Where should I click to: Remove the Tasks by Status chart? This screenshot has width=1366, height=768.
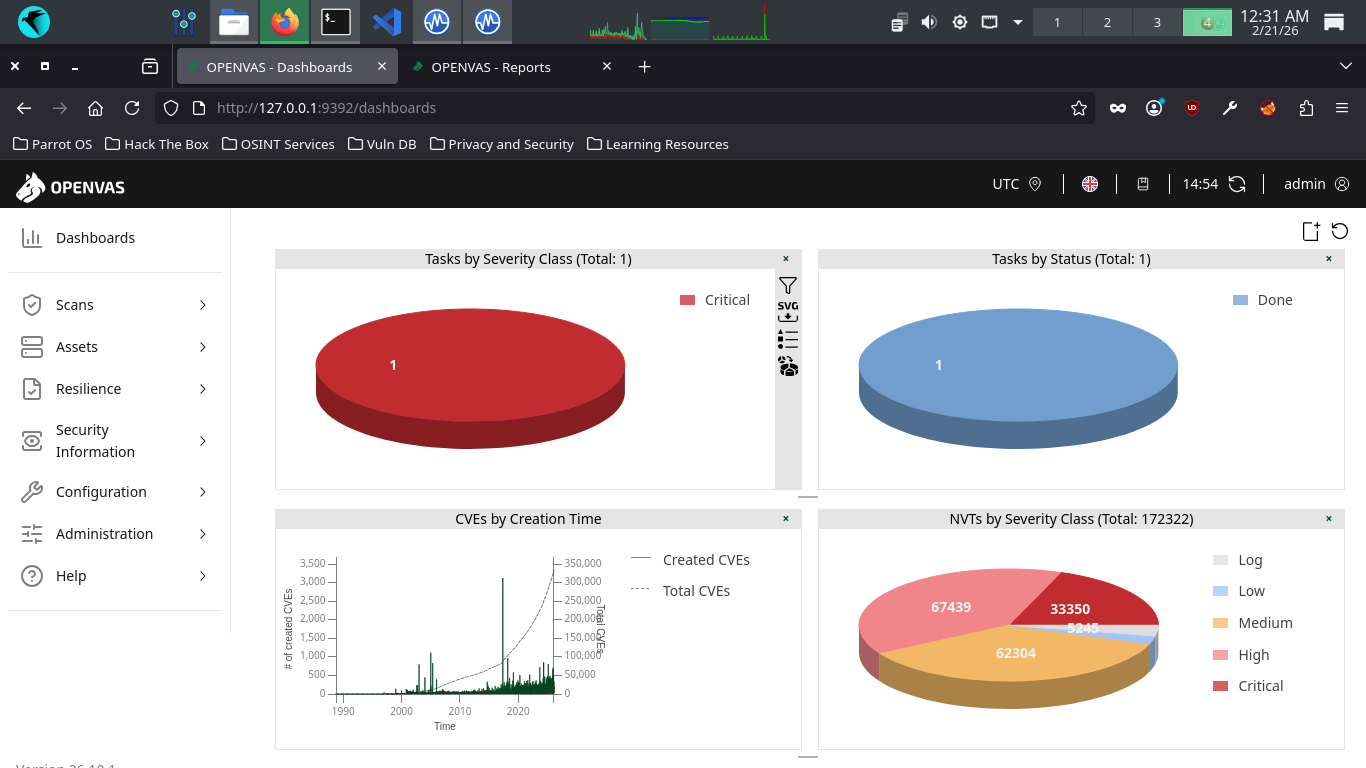click(1329, 259)
